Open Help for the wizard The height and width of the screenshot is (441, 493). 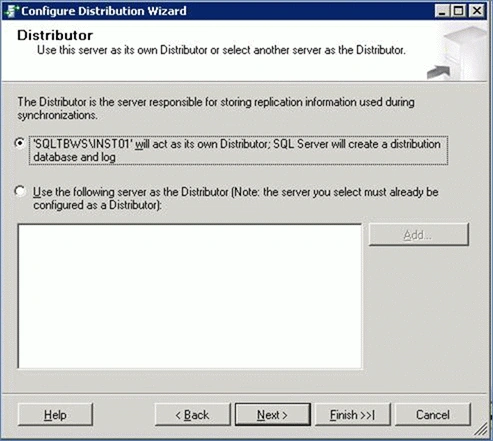pyautogui.click(x=55, y=415)
